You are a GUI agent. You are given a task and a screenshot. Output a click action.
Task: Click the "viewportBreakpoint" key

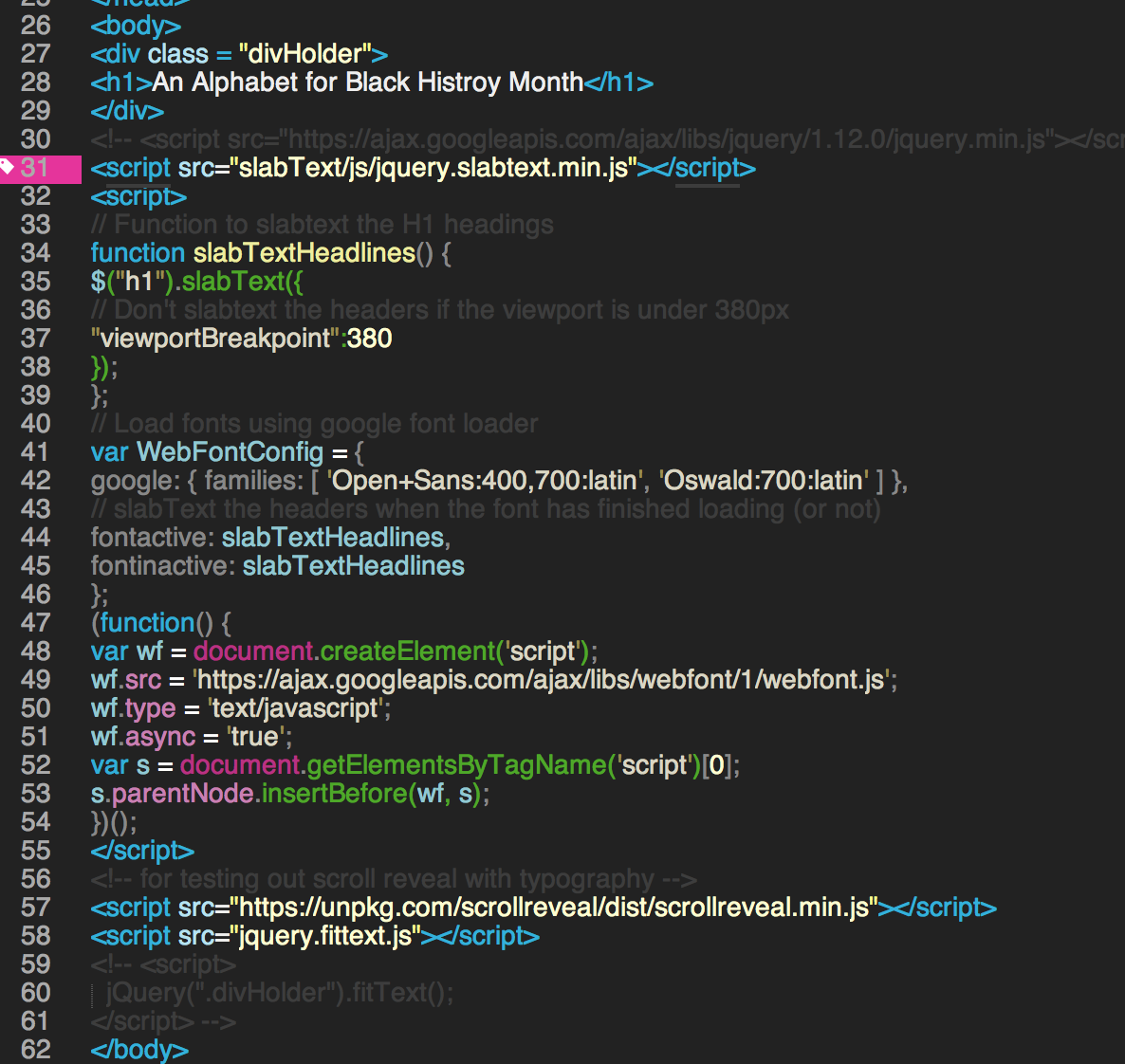[x=215, y=339]
